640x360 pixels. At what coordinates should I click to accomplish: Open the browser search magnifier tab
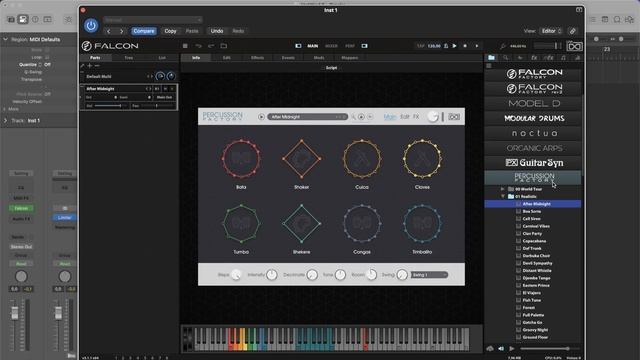(x=506, y=58)
